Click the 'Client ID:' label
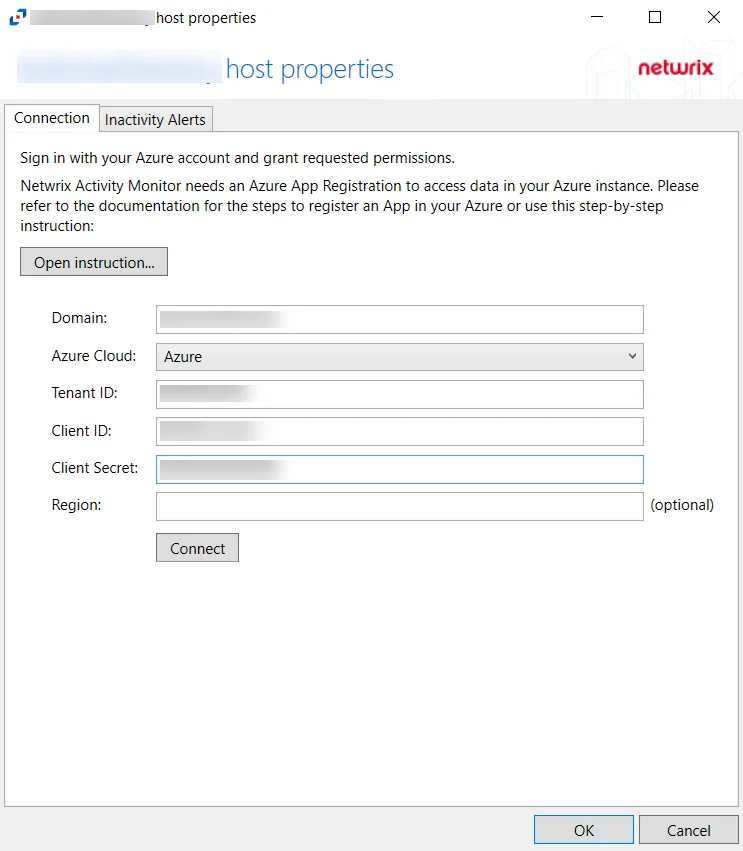This screenshot has height=851, width=743. (x=81, y=430)
